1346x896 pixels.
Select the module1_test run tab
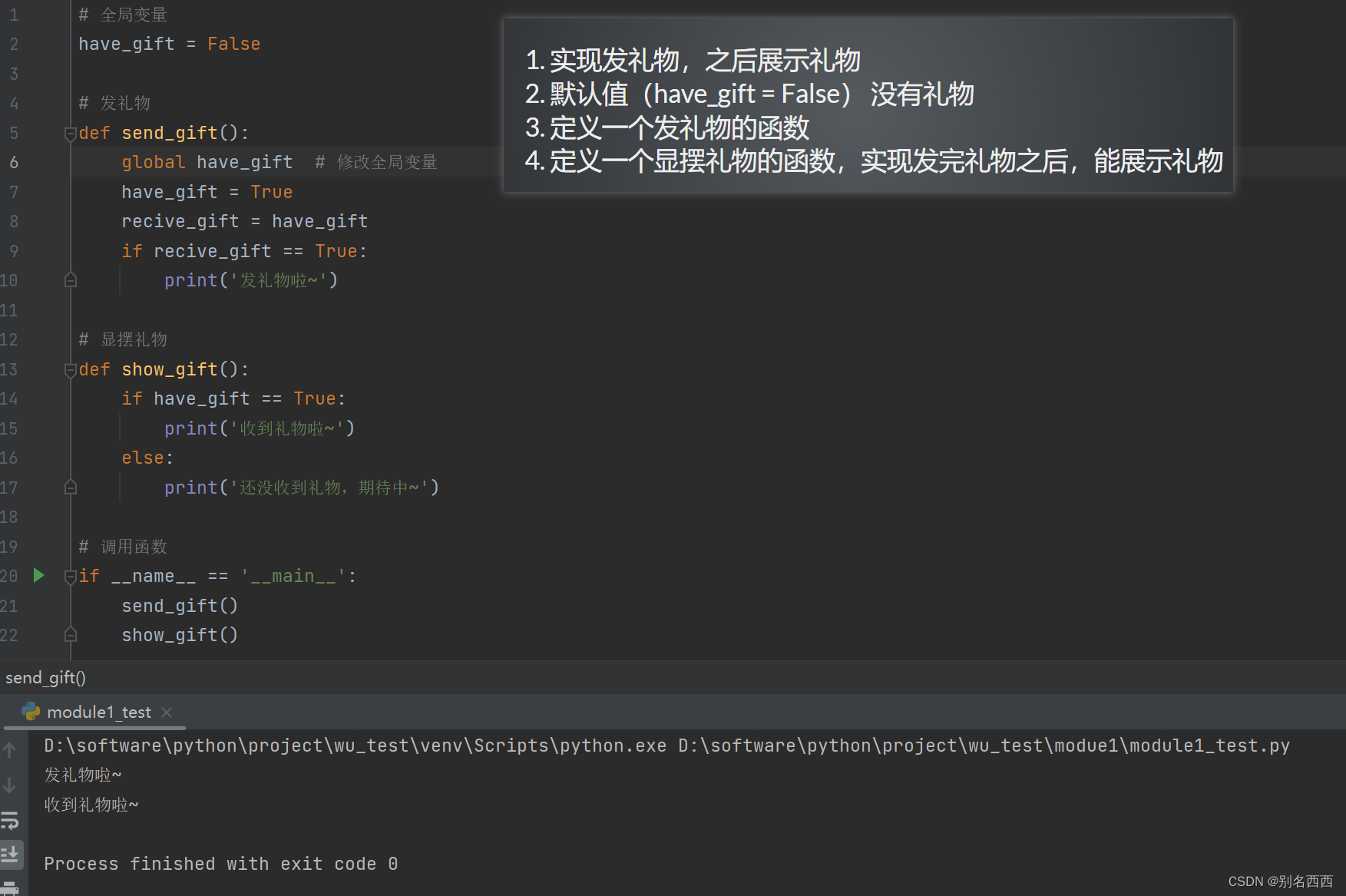click(x=98, y=712)
